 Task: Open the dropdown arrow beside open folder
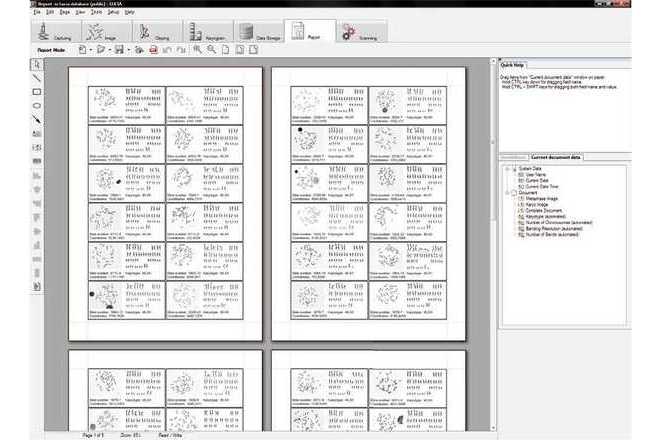109,50
